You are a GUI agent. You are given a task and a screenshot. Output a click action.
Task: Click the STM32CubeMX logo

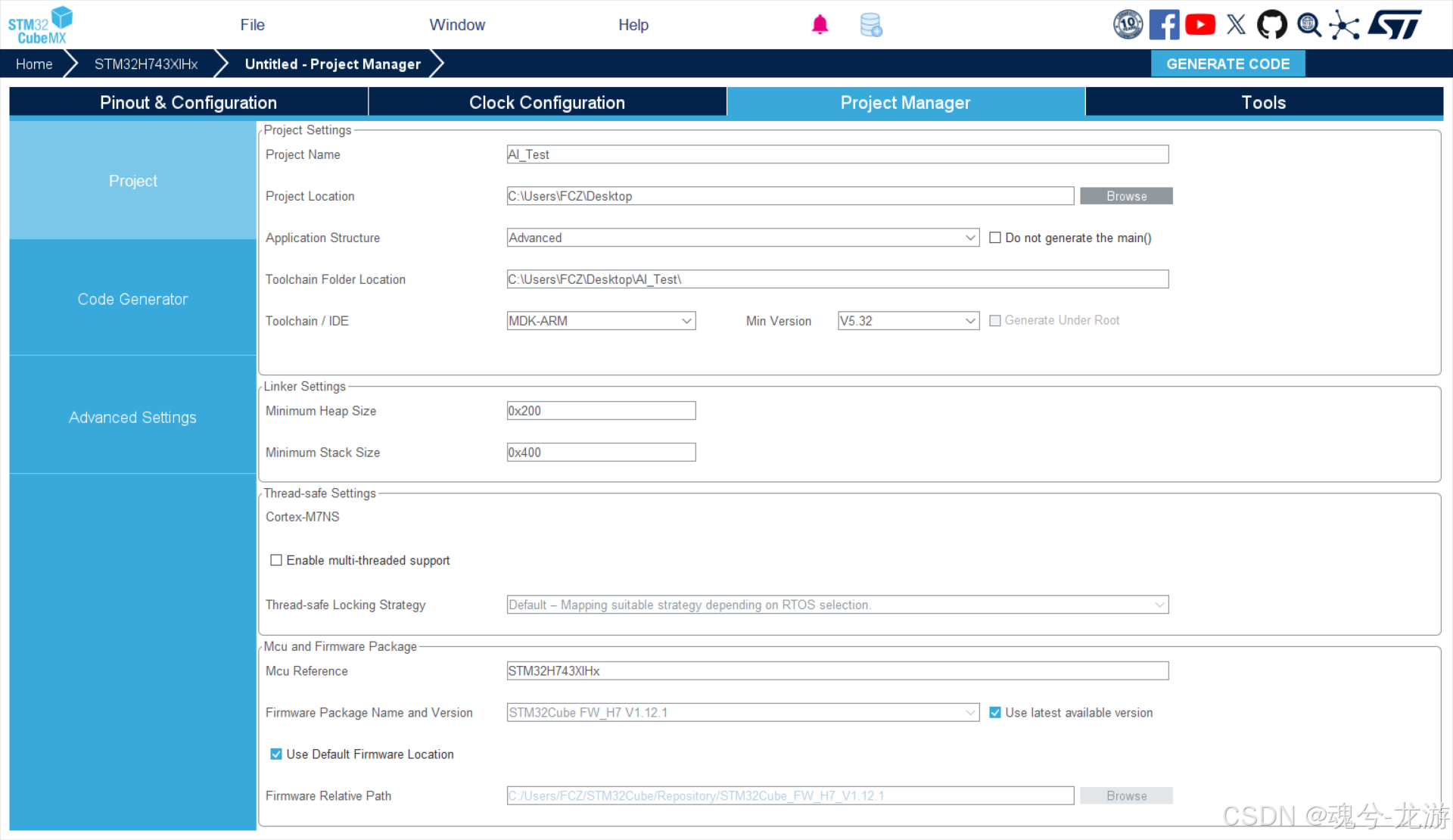tap(40, 24)
